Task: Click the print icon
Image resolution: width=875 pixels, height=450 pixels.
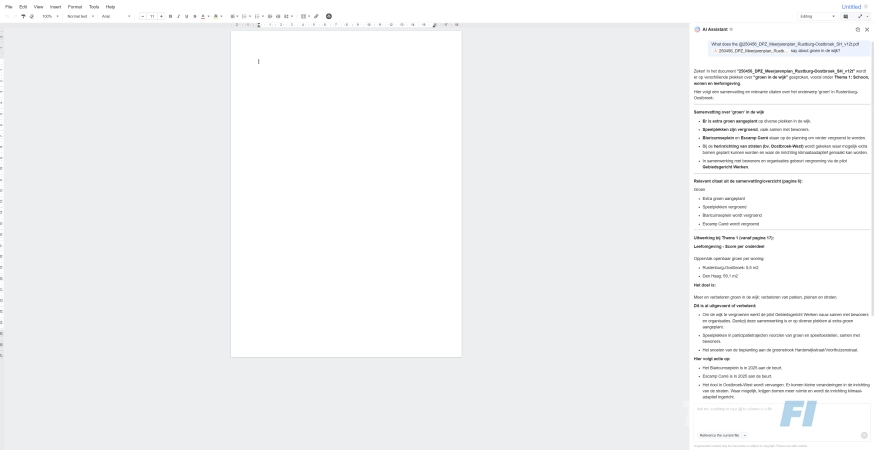Action: click(x=21, y=16)
